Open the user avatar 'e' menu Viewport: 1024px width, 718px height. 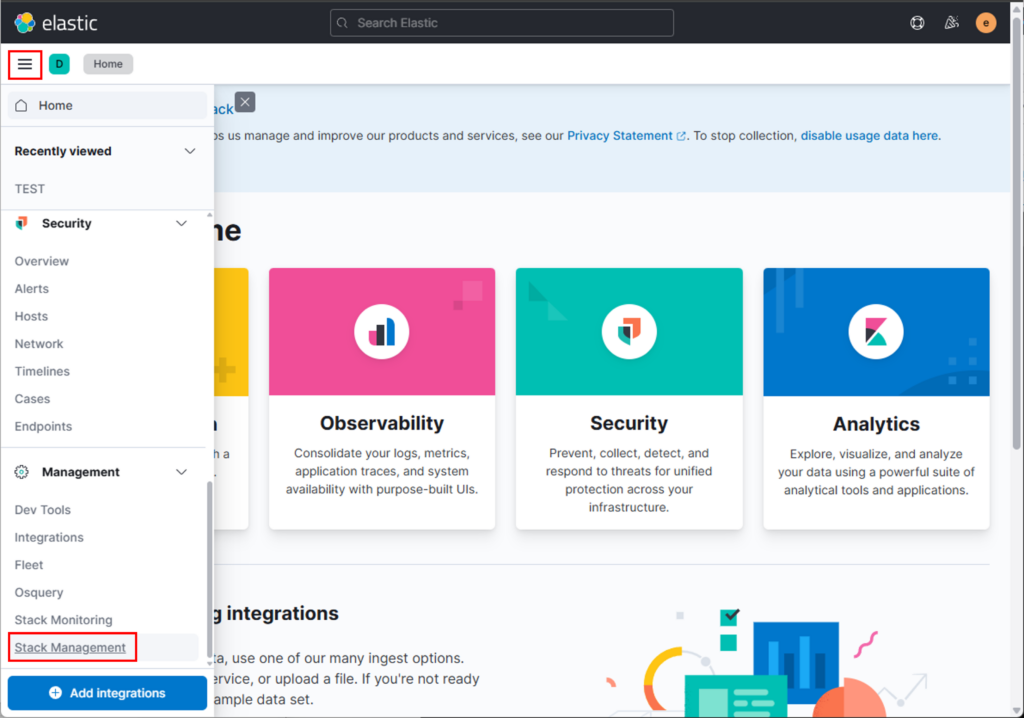click(985, 23)
